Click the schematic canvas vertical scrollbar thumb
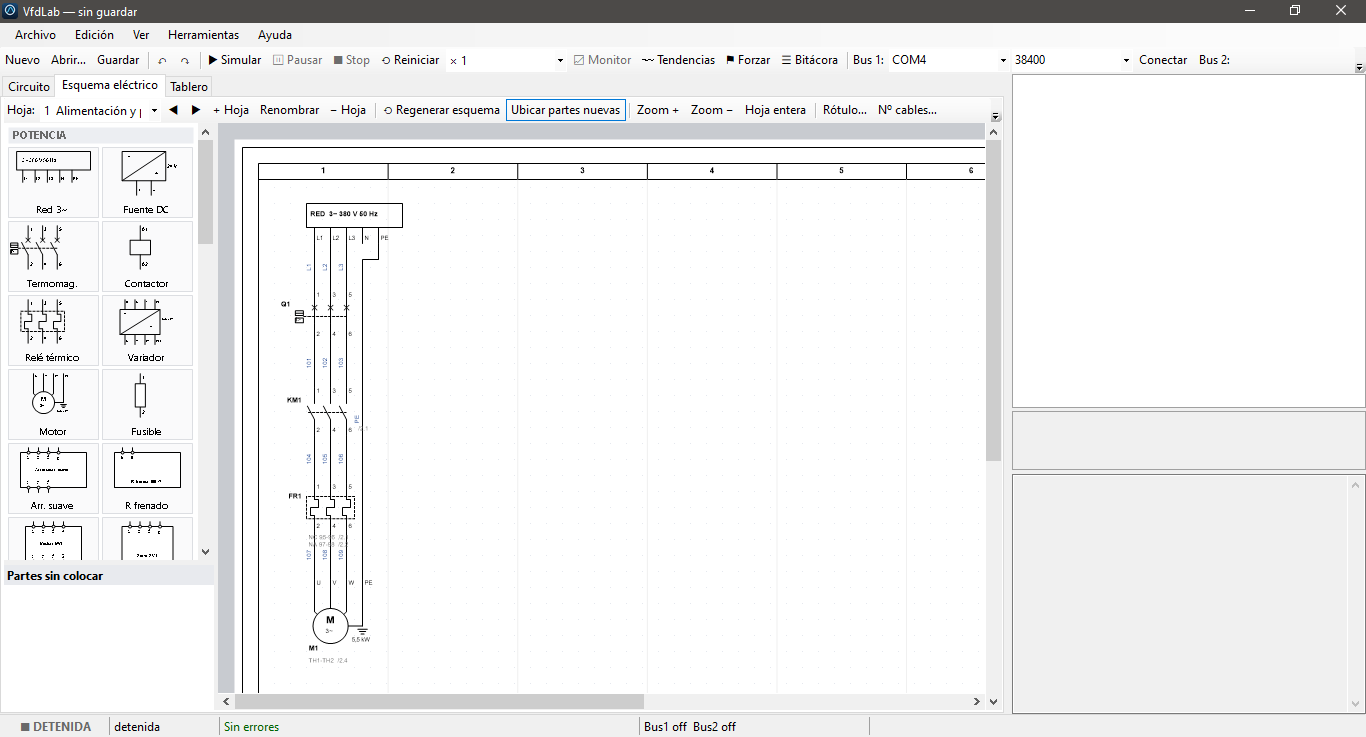This screenshot has height=737, width=1366. (993, 300)
